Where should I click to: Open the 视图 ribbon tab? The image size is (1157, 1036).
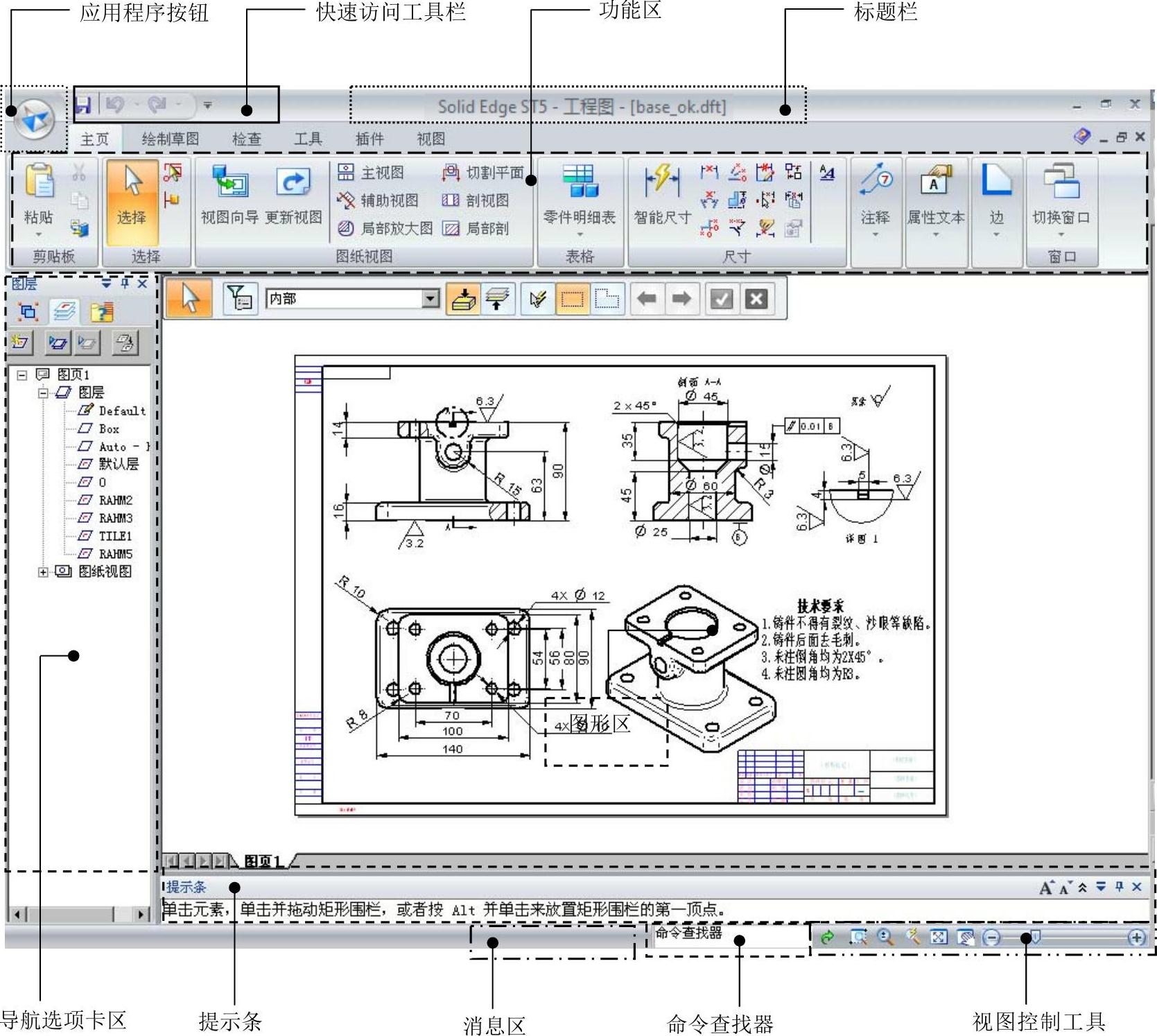tap(430, 139)
